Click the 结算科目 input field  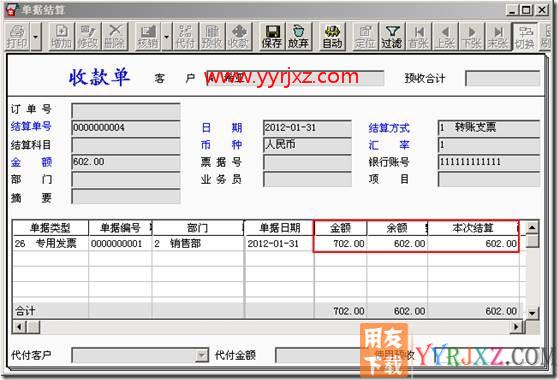[x=126, y=145]
